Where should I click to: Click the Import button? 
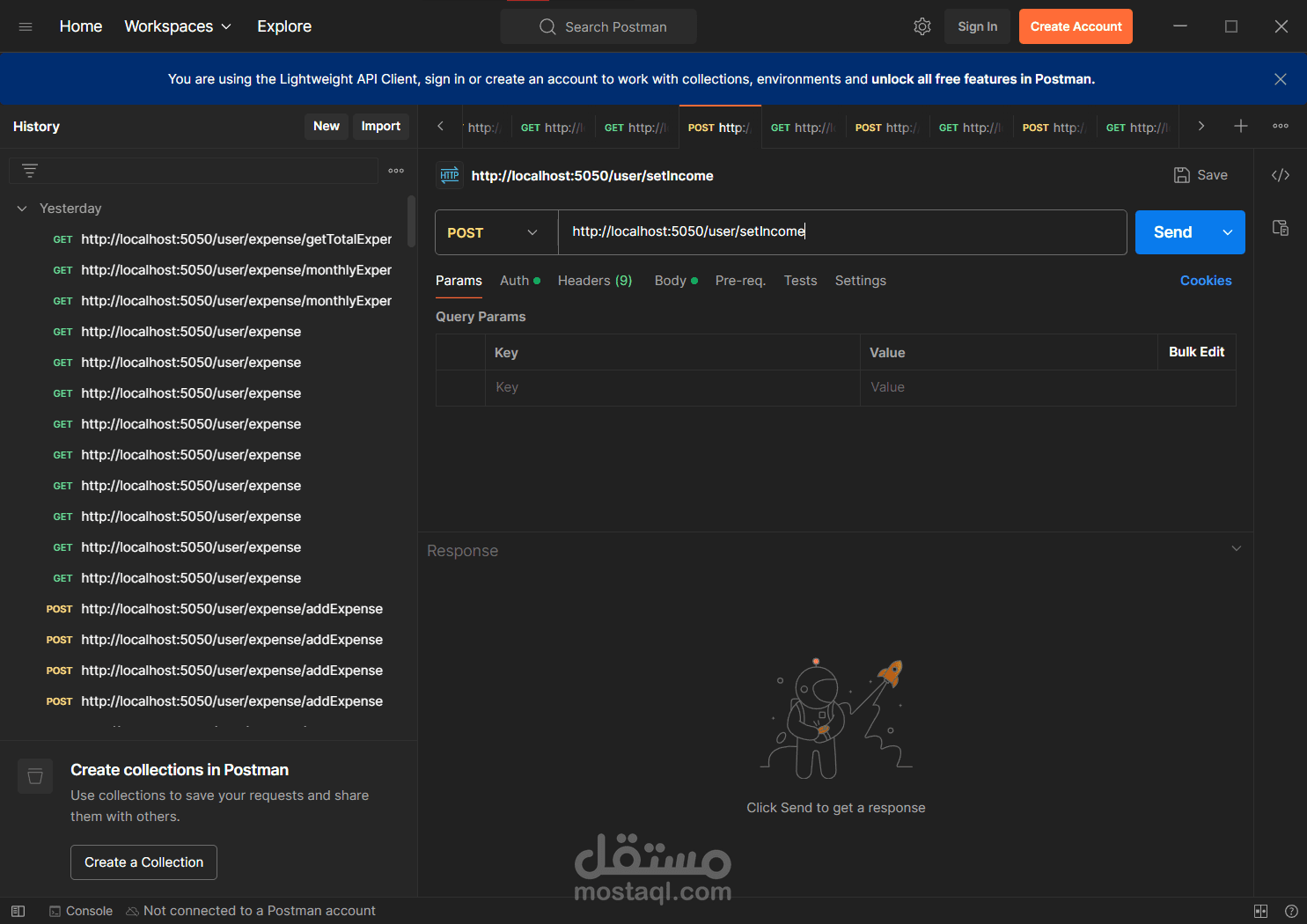(x=380, y=126)
